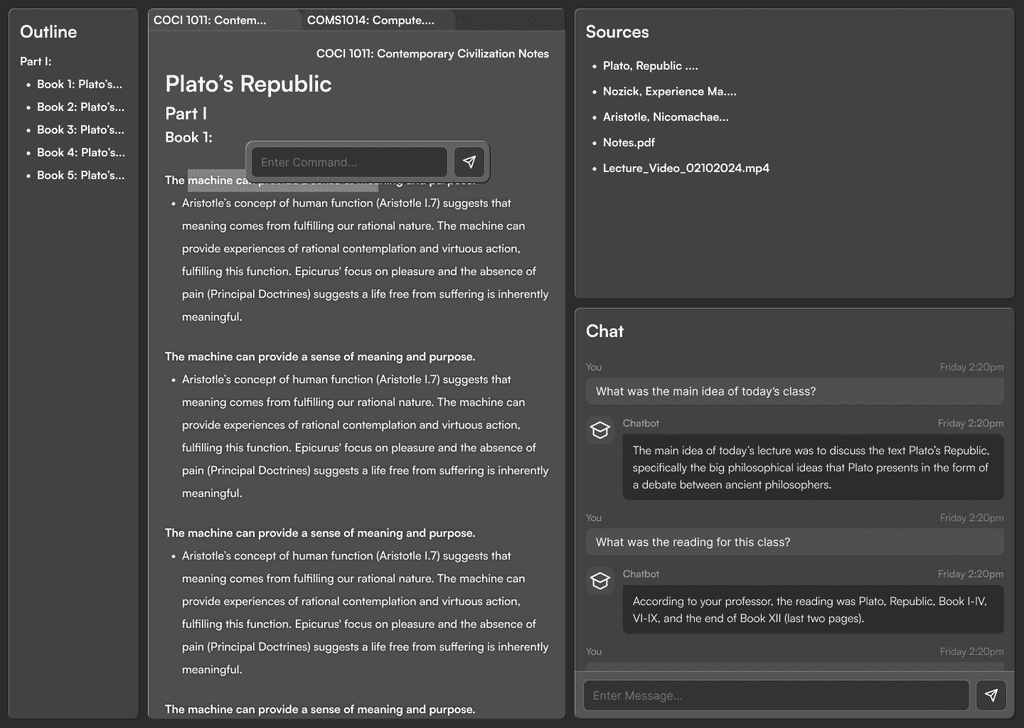1024x728 pixels.
Task: Navigate to Book 5 in the outline
Action: [x=80, y=176]
